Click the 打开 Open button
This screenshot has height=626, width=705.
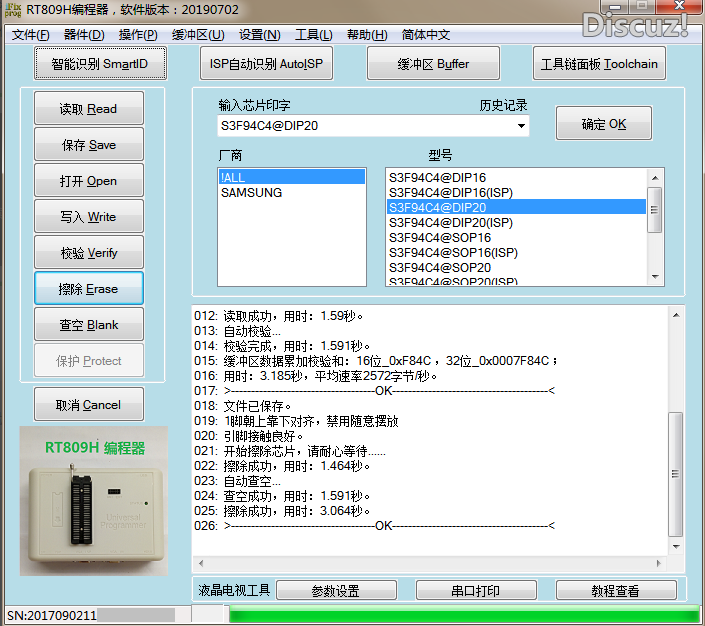(89, 180)
